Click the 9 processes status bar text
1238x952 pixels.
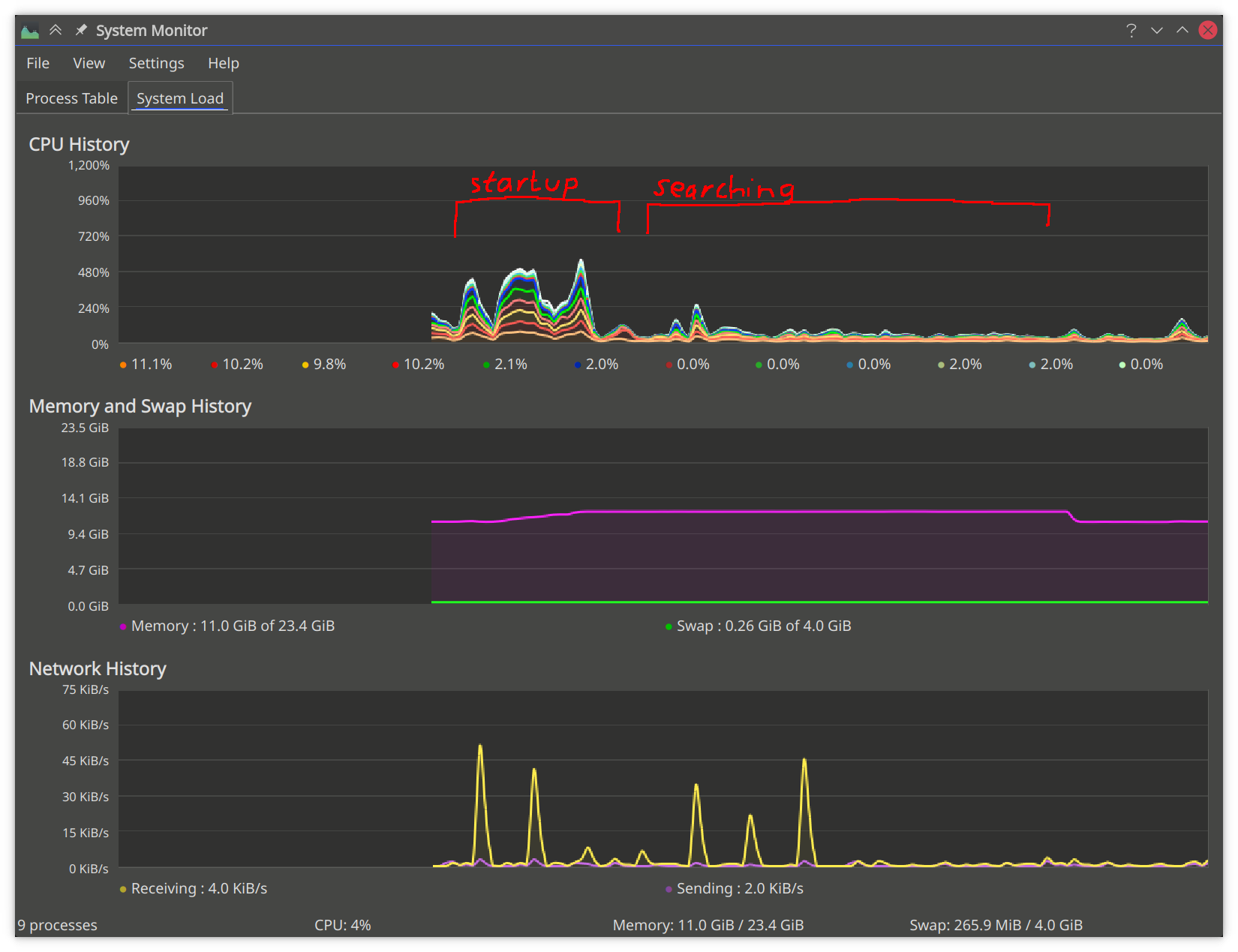pyautogui.click(x=57, y=925)
